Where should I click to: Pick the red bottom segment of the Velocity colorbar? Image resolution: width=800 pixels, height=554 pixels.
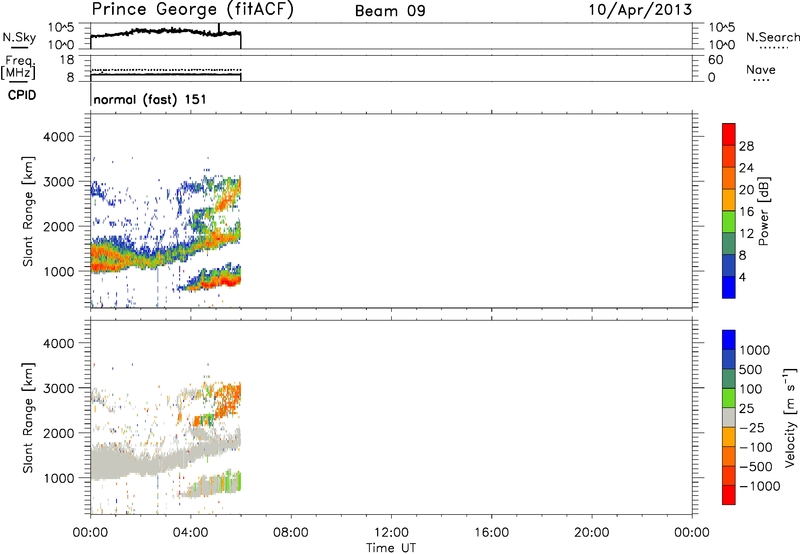(x=729, y=495)
